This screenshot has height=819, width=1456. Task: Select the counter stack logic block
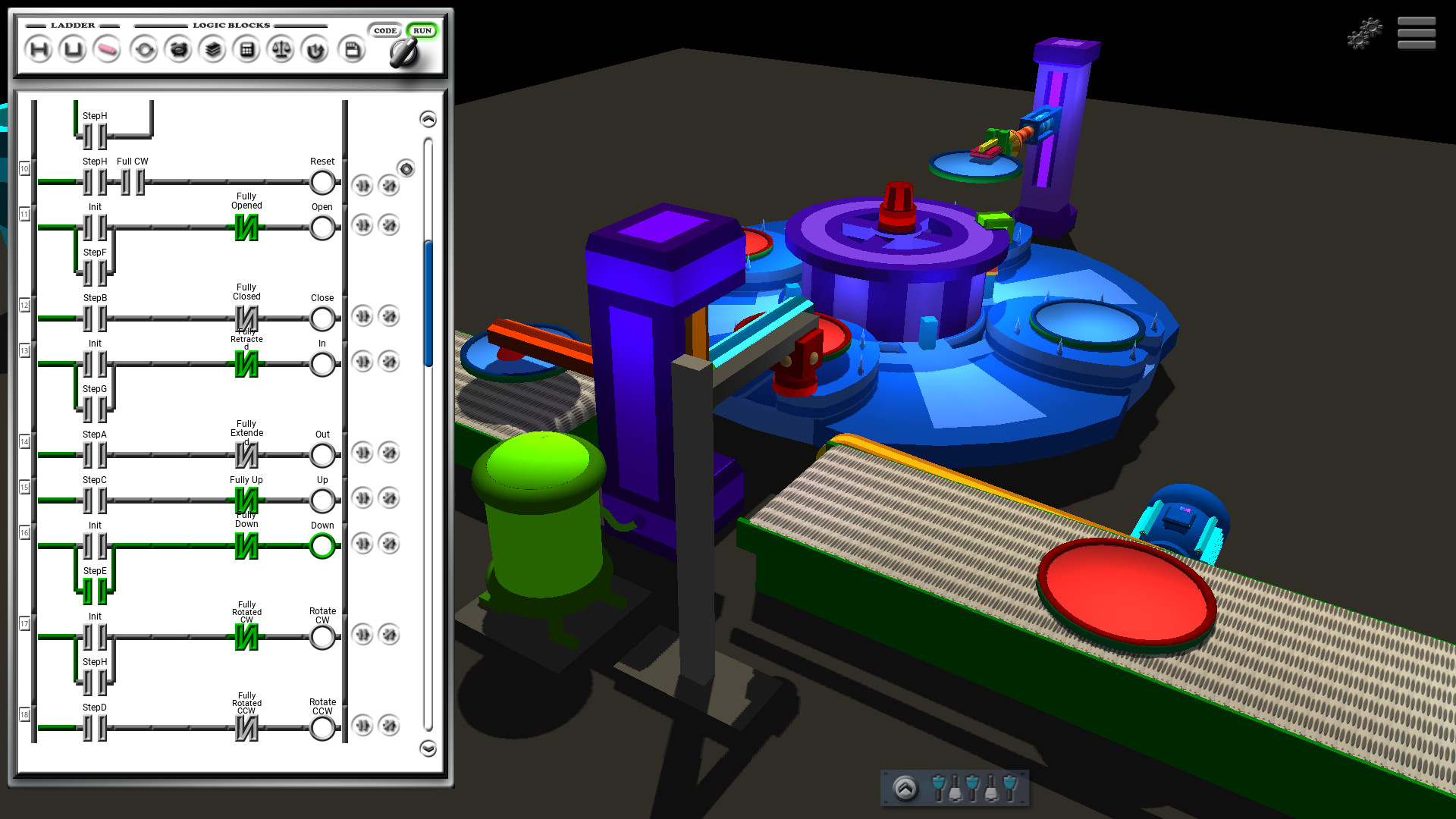(212, 49)
